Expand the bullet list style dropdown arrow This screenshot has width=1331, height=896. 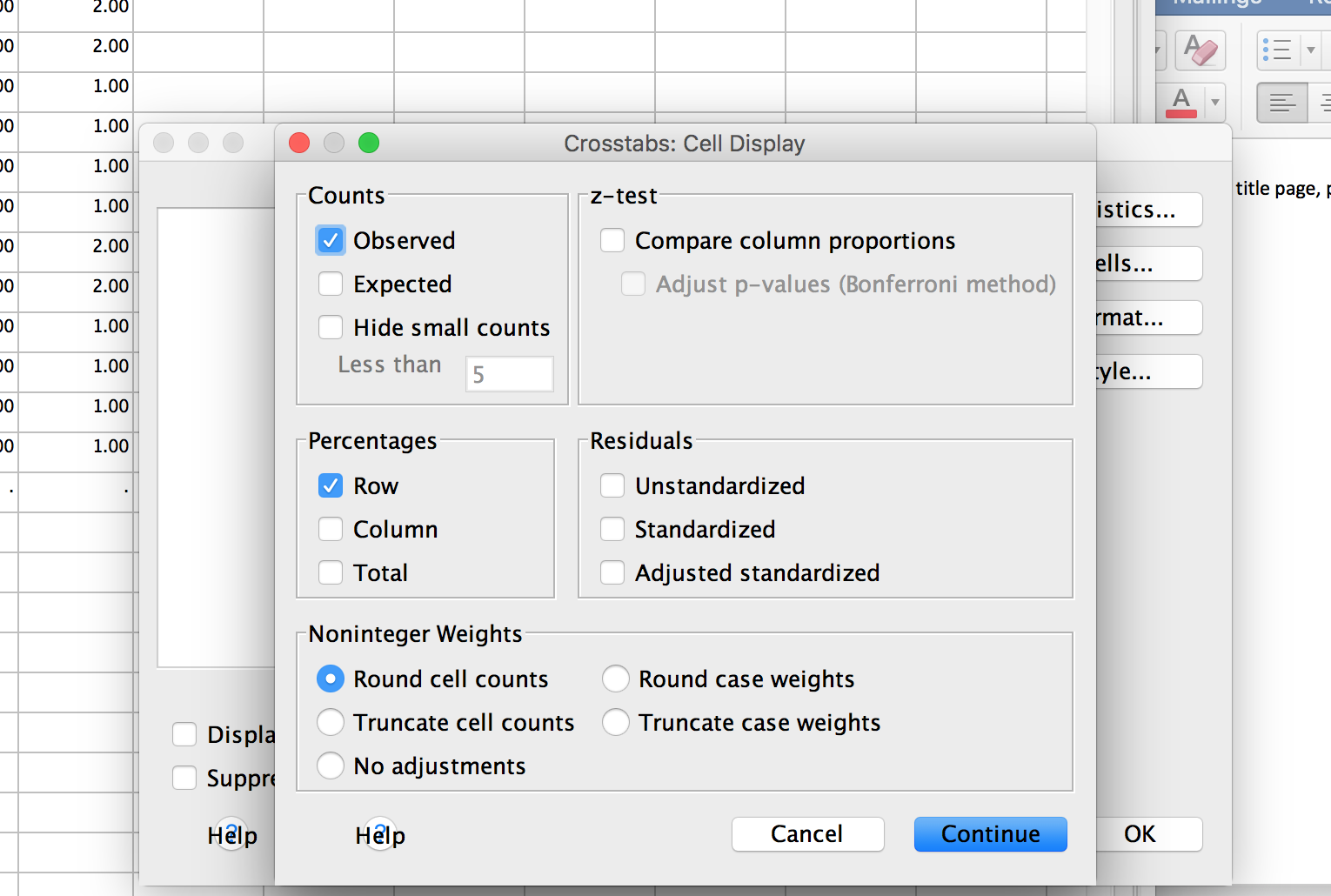tap(1311, 50)
